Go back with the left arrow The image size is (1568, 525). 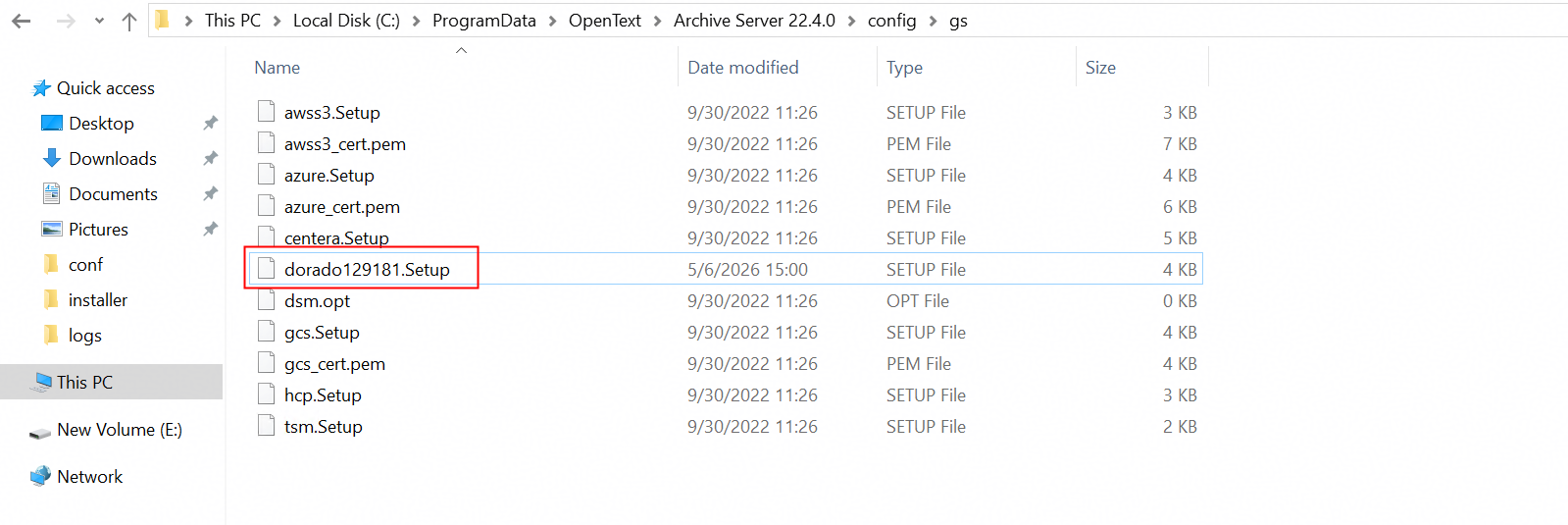(x=22, y=21)
